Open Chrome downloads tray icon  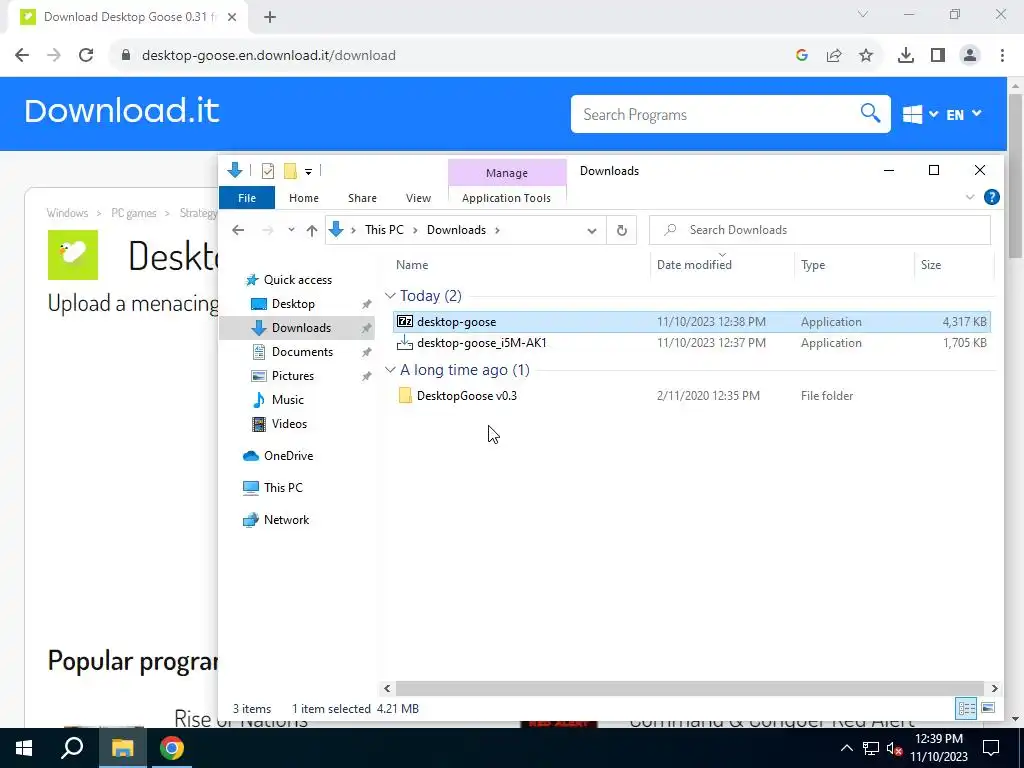coord(906,55)
